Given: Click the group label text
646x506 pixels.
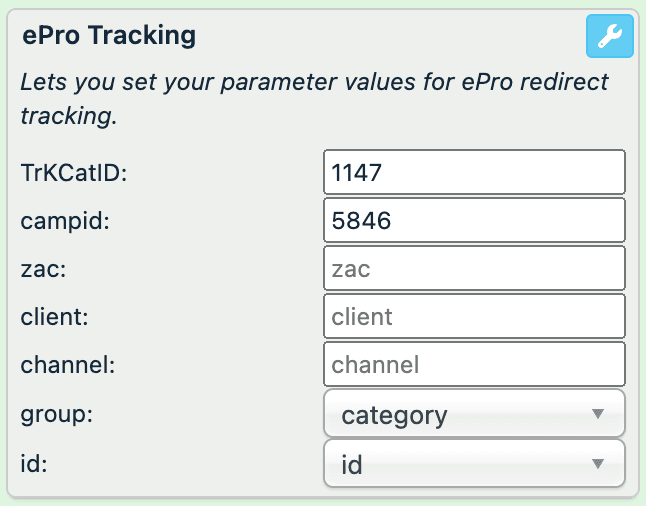Looking at the screenshot, I should [x=56, y=414].
